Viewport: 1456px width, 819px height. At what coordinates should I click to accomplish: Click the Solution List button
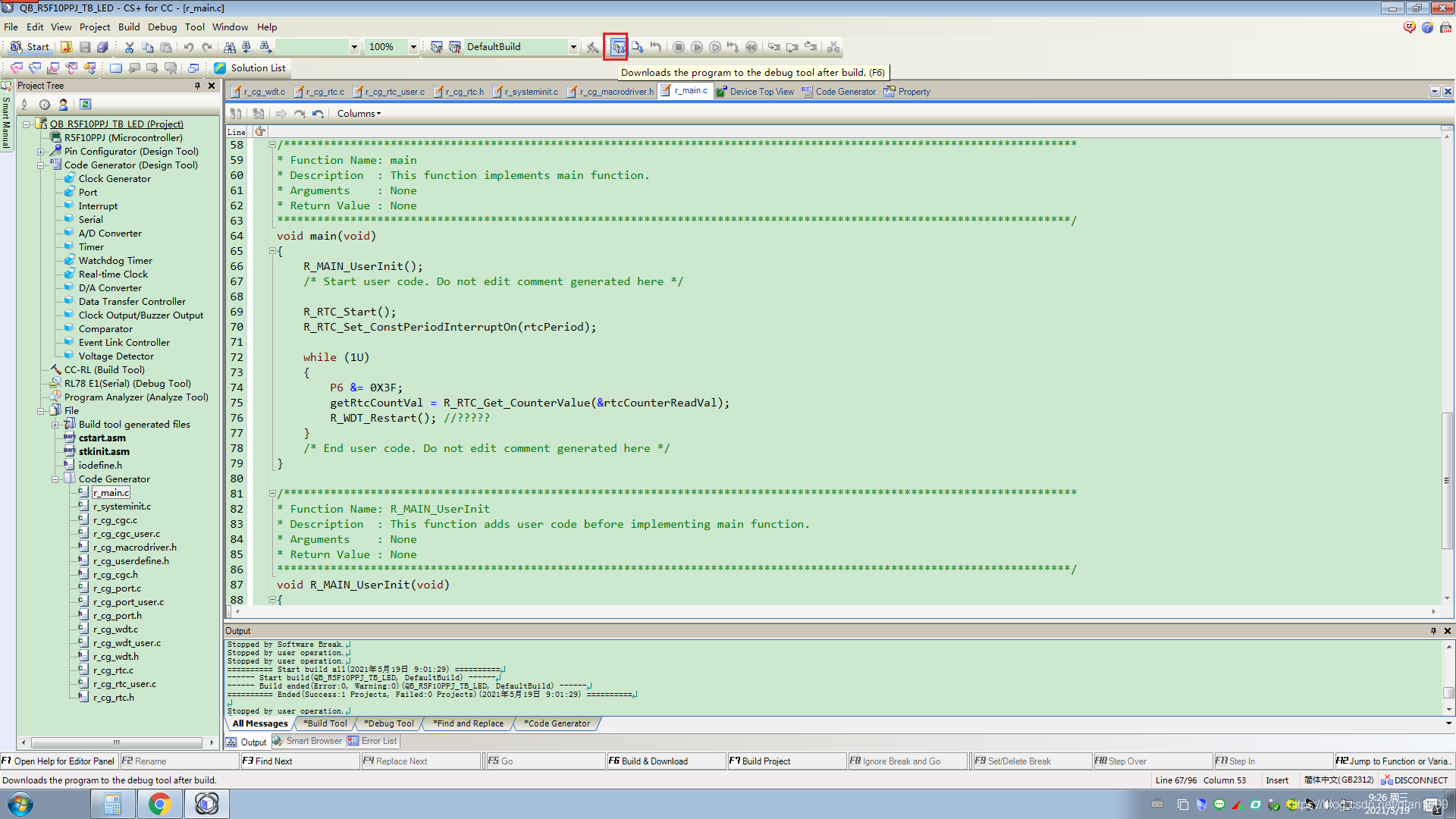click(x=250, y=68)
